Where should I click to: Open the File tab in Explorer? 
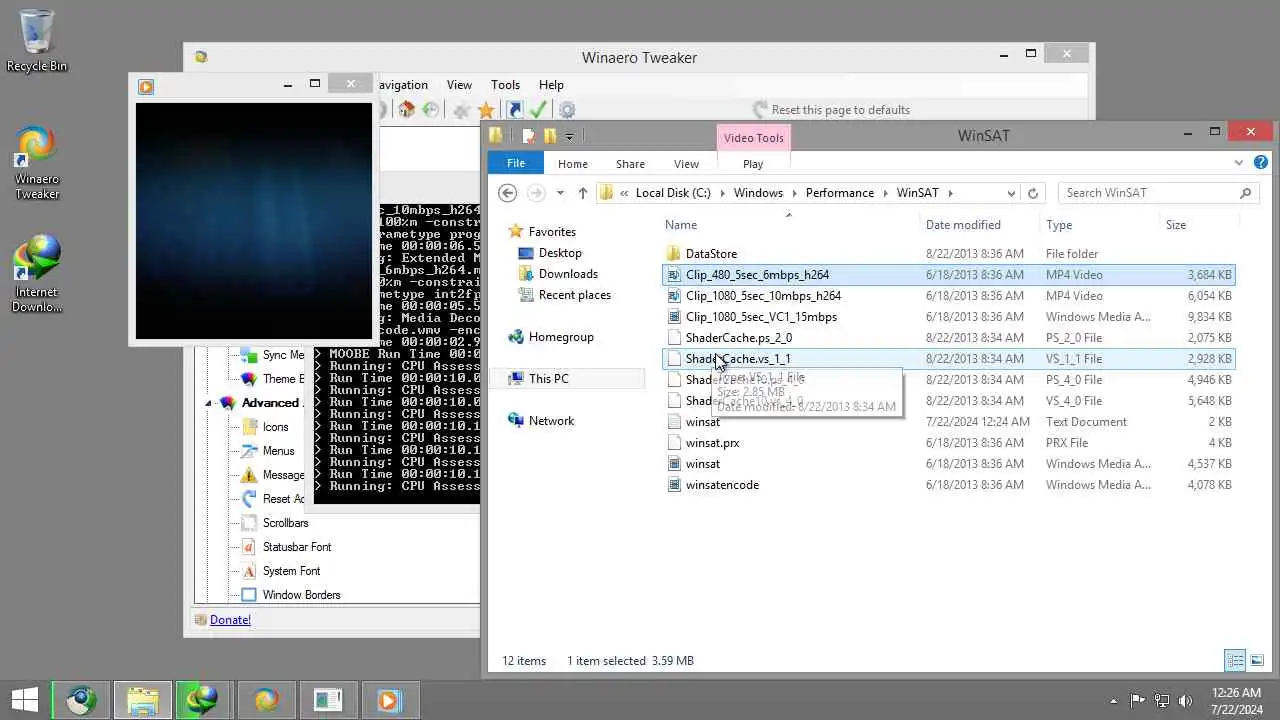516,163
